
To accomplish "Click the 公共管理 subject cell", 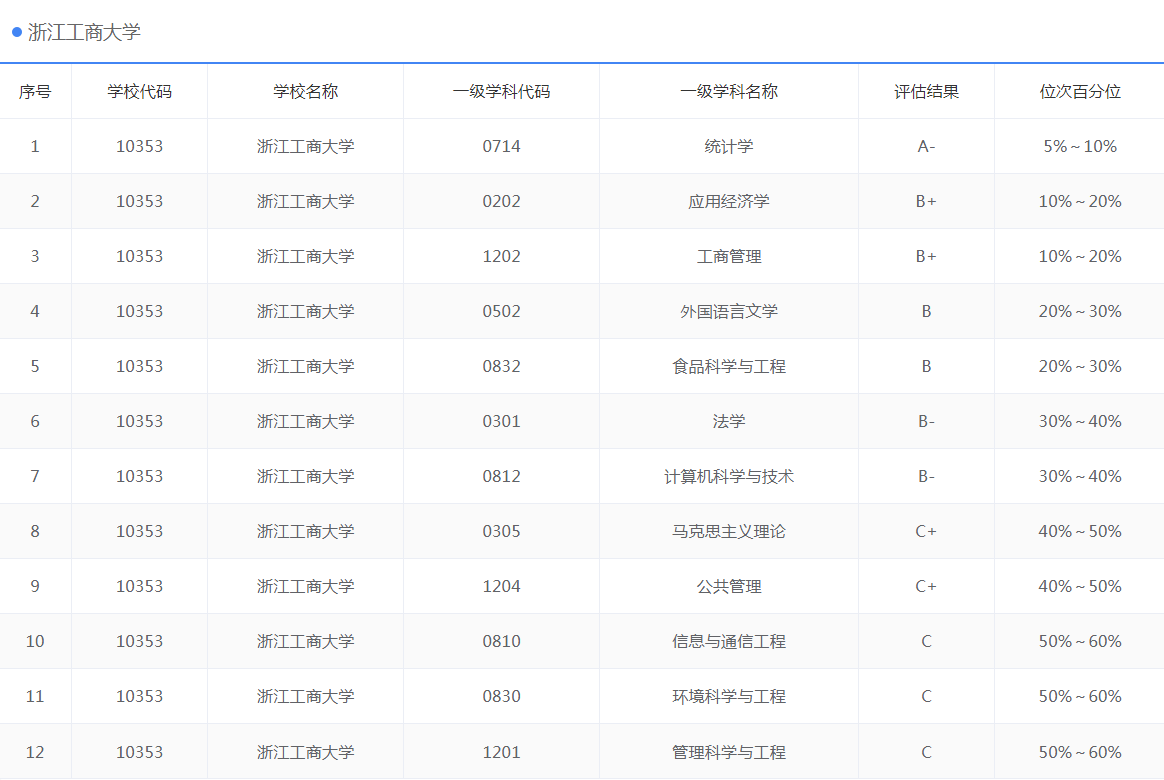I will (x=729, y=586).
